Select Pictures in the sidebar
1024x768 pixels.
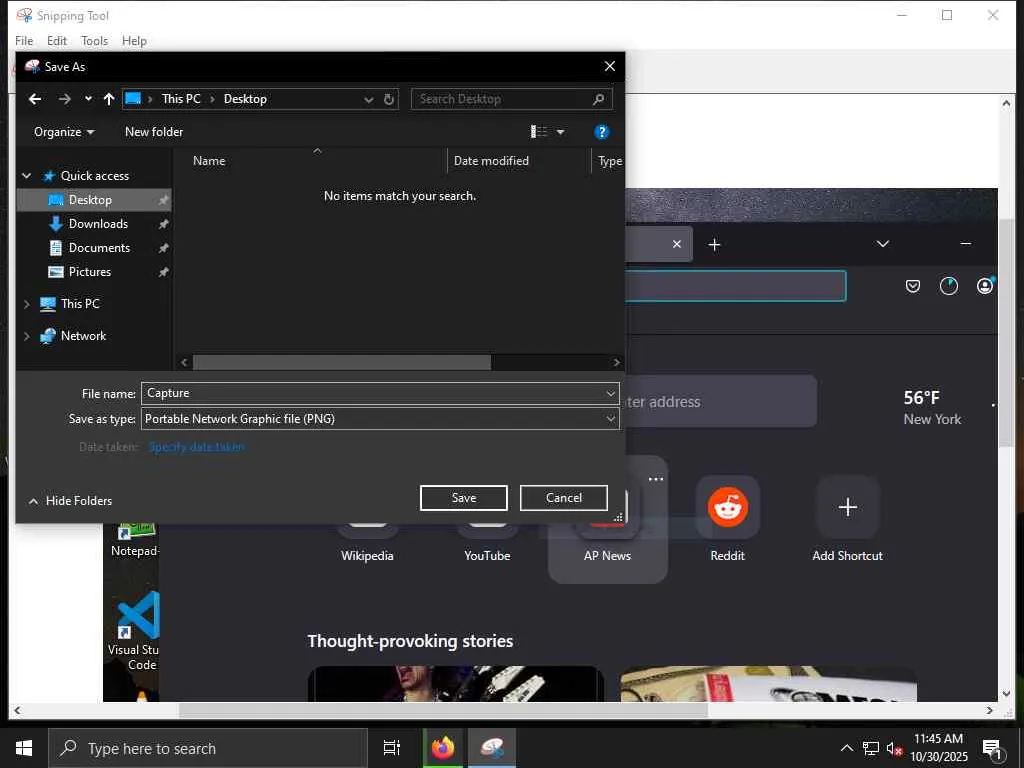click(x=89, y=272)
